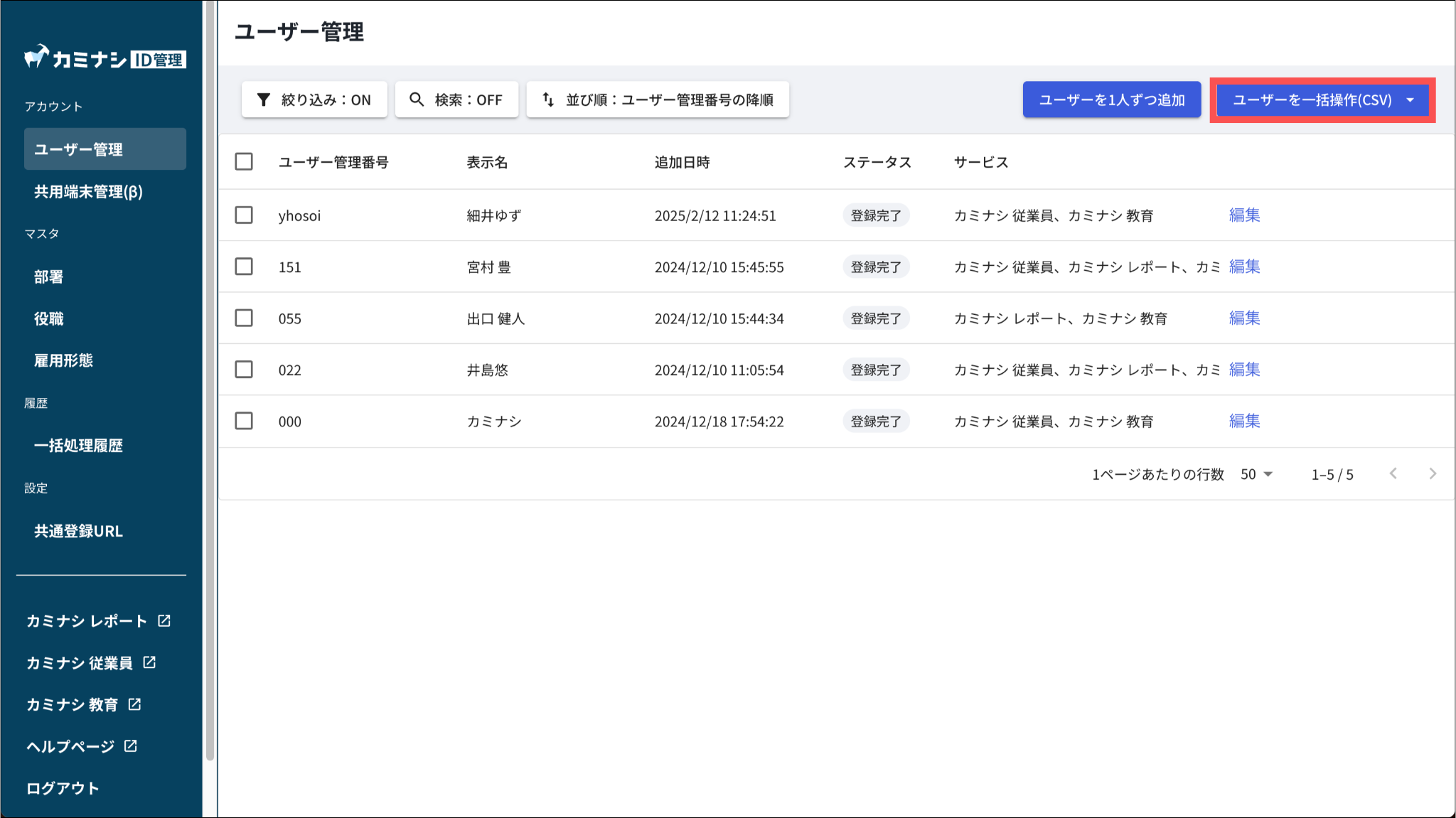Check the row 151 checkbox

pos(244,267)
